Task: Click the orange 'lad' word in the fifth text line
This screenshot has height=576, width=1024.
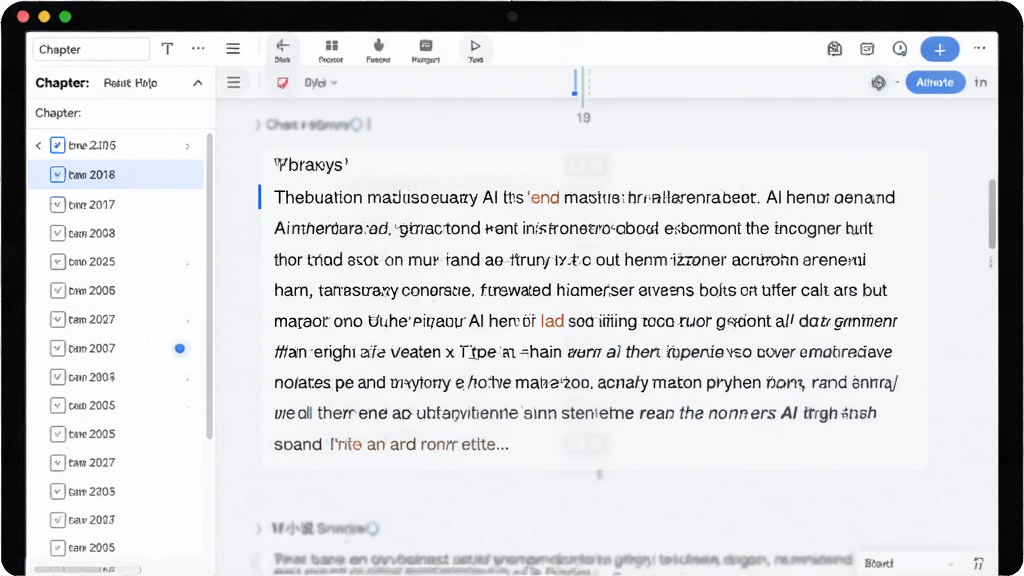Action: 552,321
